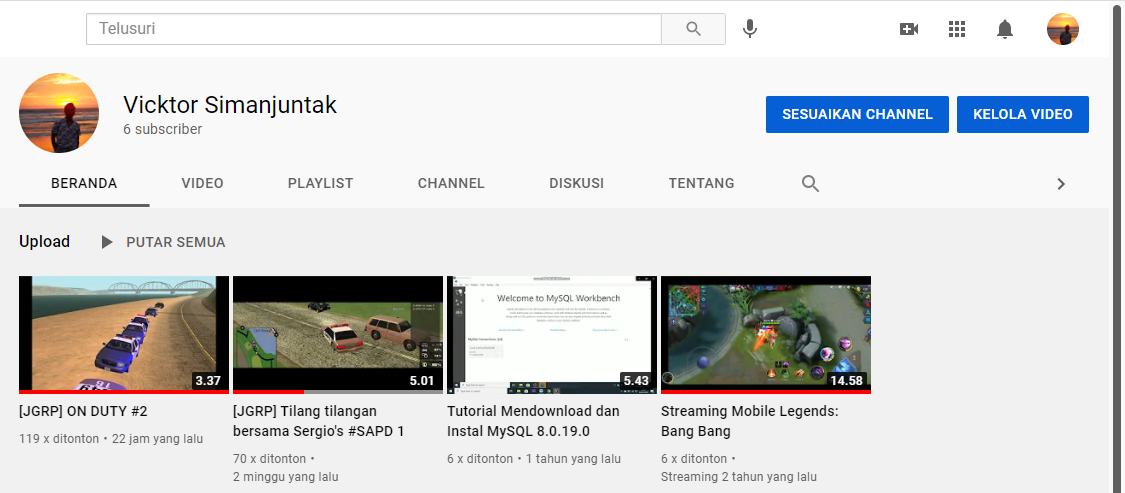Click title Streaming Mobile Legends: Bang Bang

pyautogui.click(x=749, y=421)
